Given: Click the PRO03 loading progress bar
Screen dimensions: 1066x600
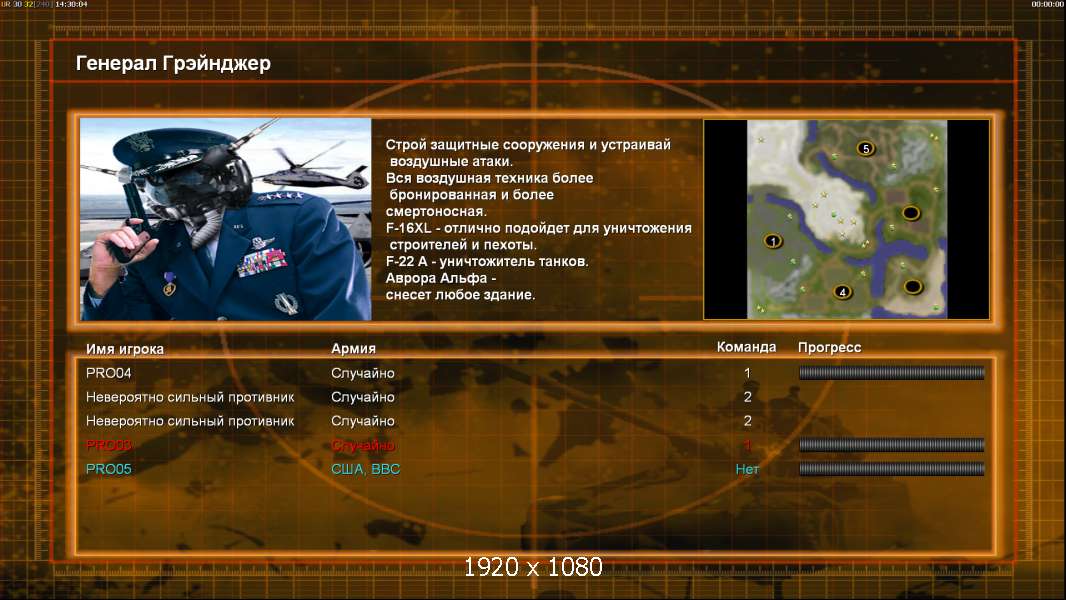Looking at the screenshot, I should point(891,445).
